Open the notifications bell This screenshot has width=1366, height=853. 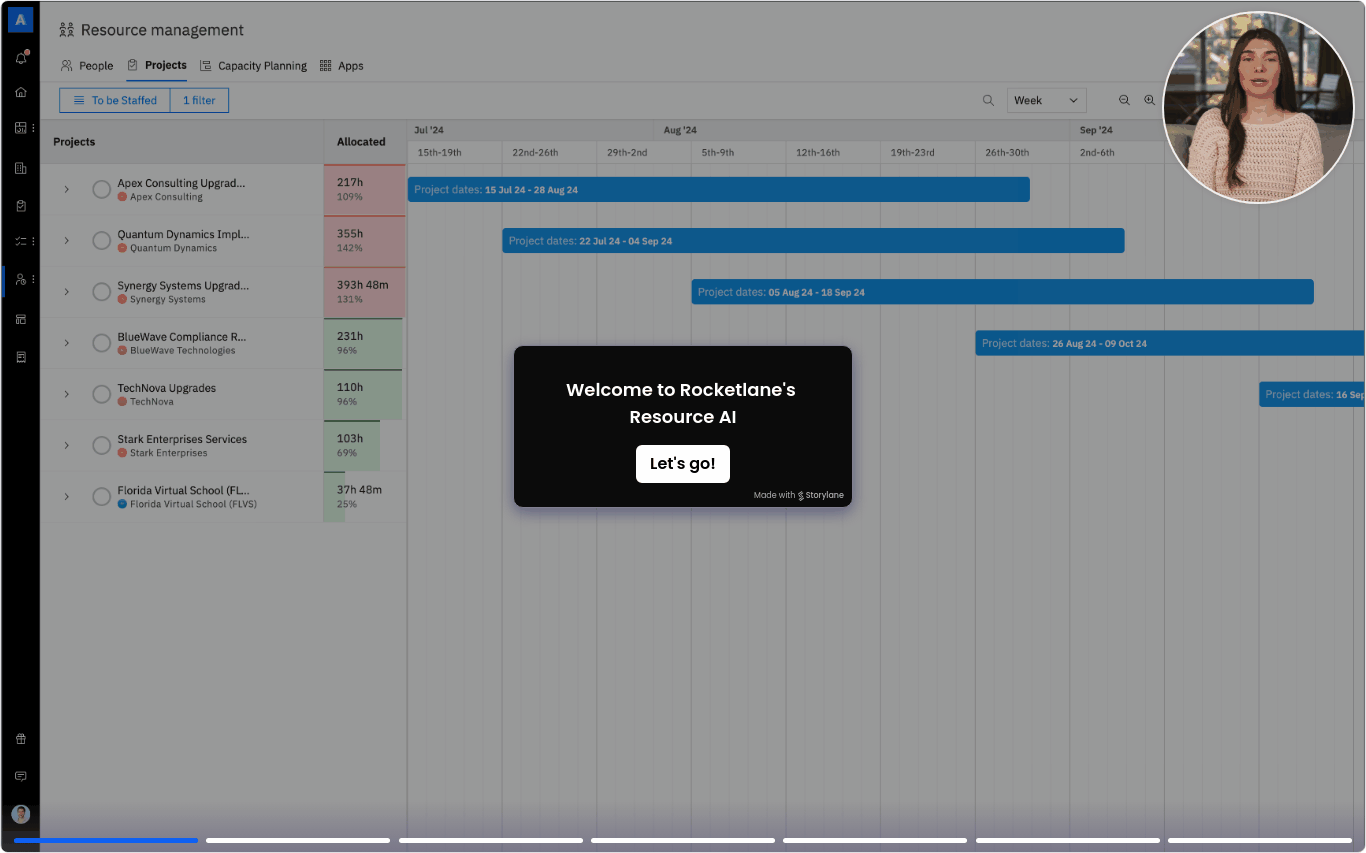coord(20,58)
